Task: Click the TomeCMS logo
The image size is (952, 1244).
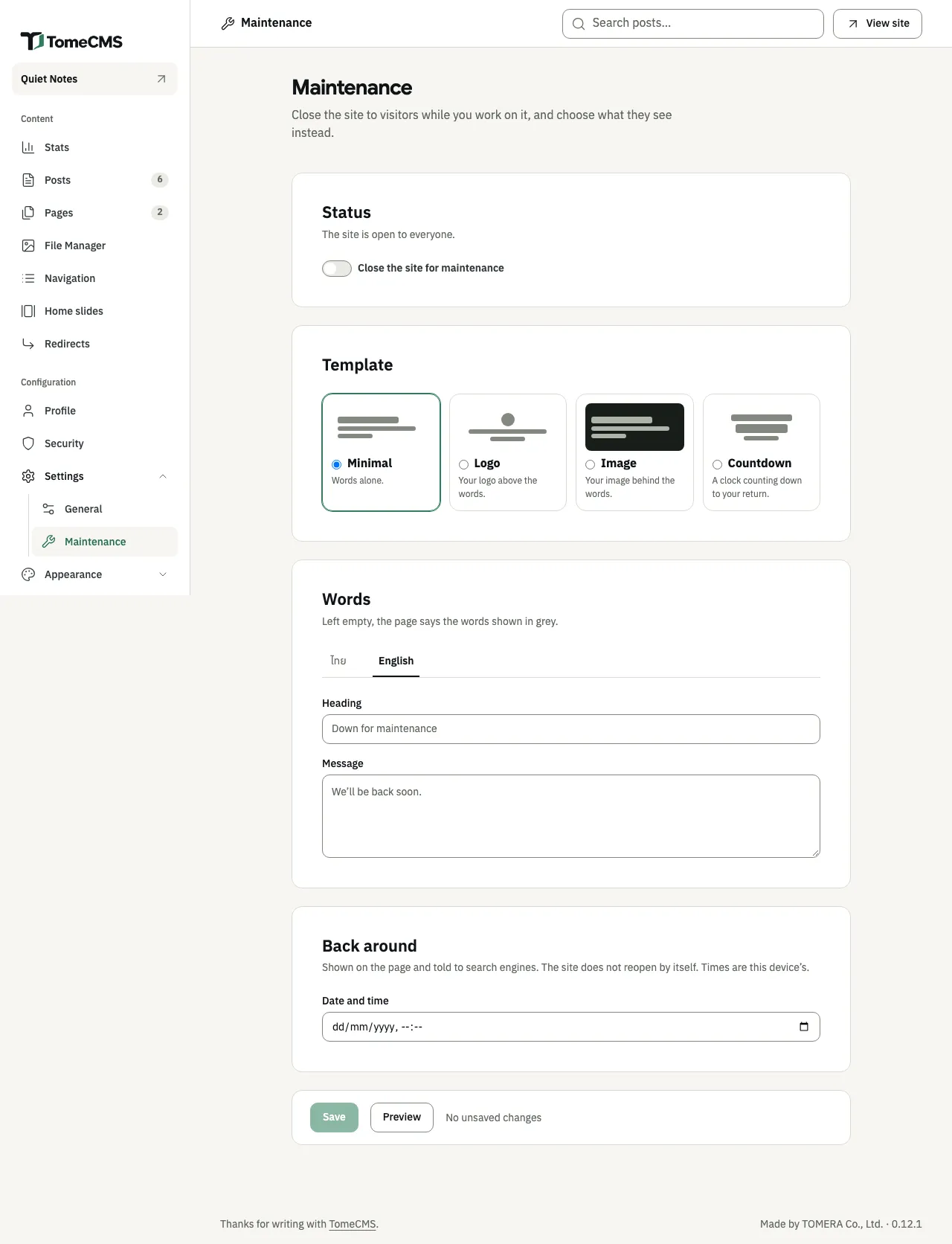Action: click(71, 42)
